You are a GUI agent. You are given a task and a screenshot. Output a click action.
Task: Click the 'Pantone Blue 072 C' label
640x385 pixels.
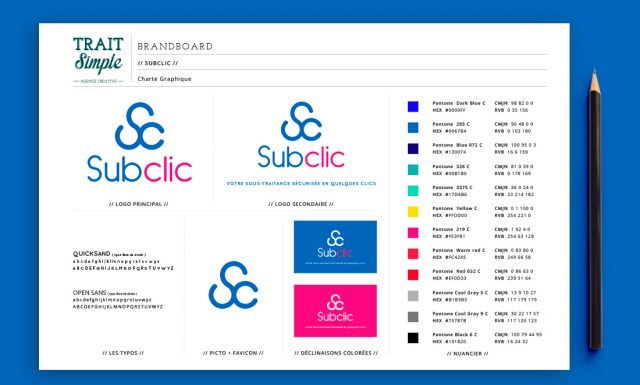pos(458,145)
